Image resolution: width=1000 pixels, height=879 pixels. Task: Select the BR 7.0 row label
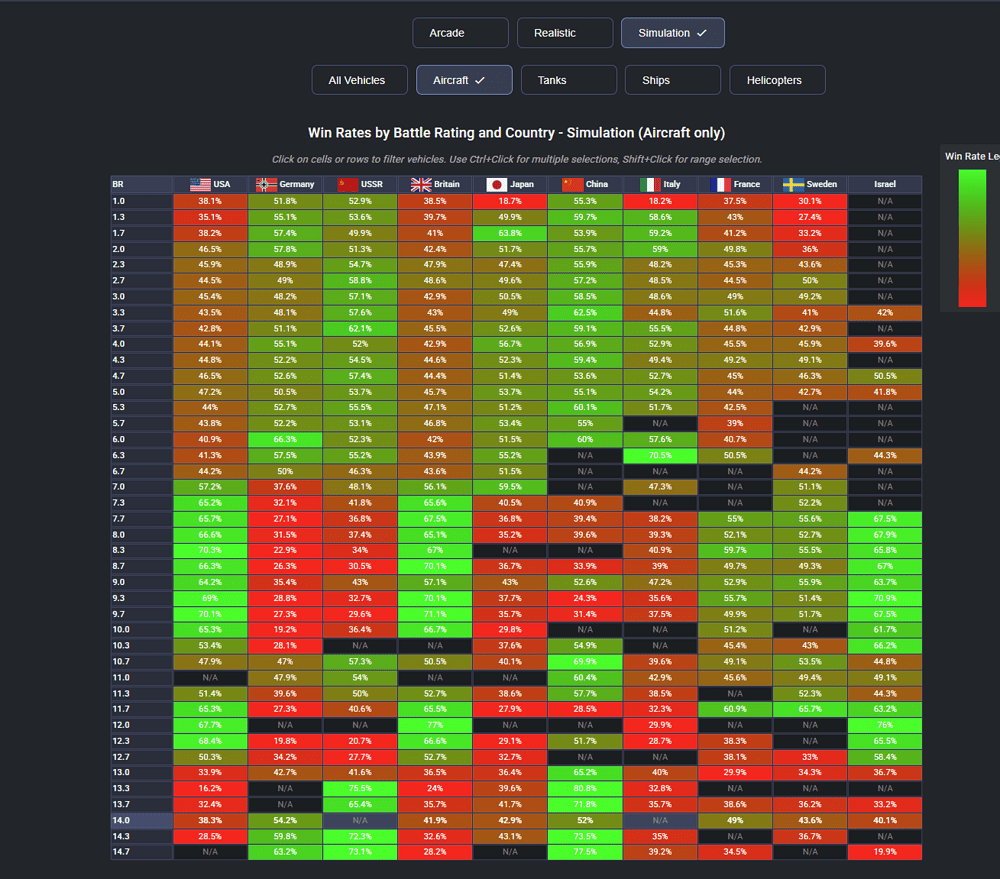click(x=142, y=487)
